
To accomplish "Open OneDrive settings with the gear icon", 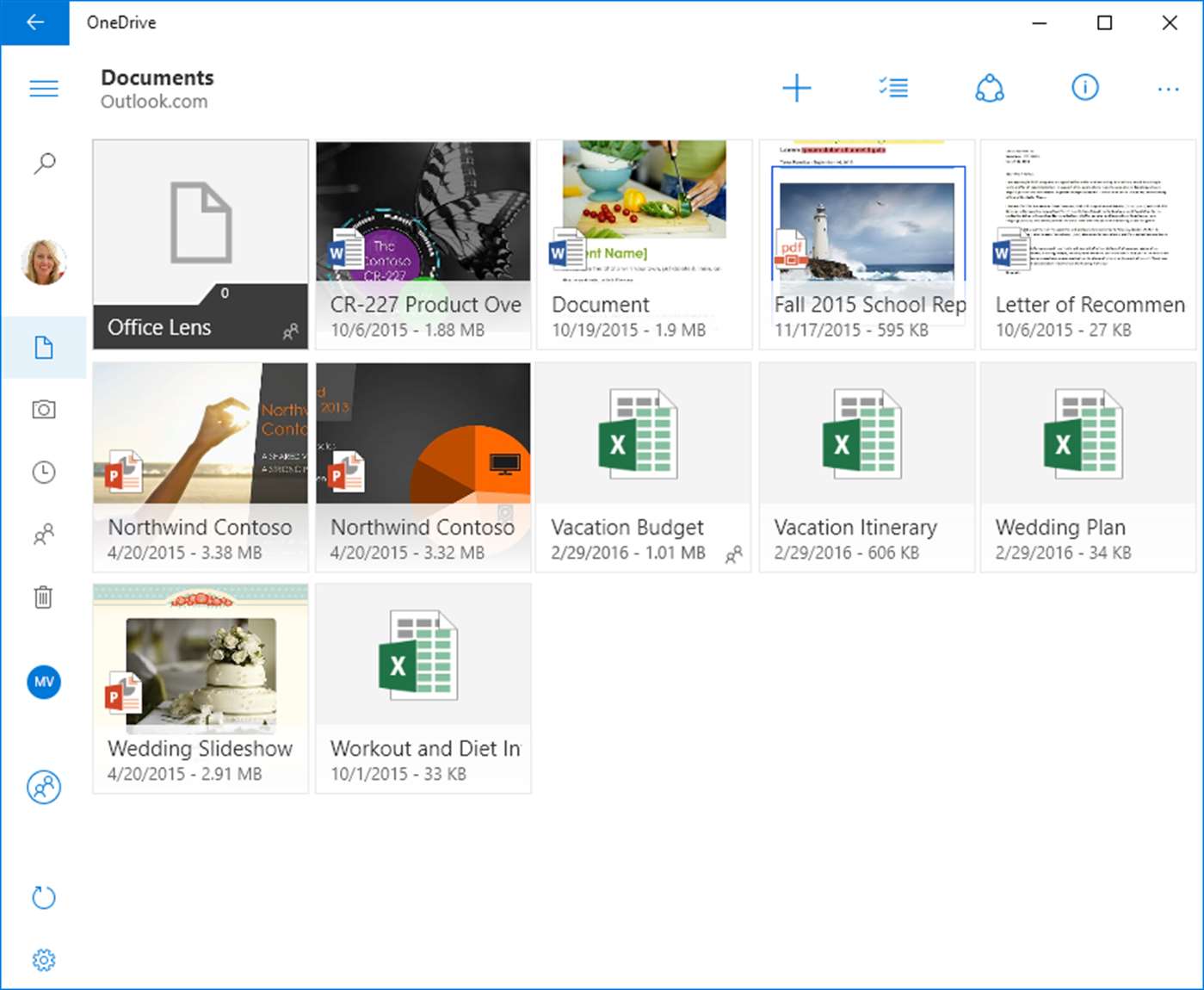I will (x=44, y=959).
